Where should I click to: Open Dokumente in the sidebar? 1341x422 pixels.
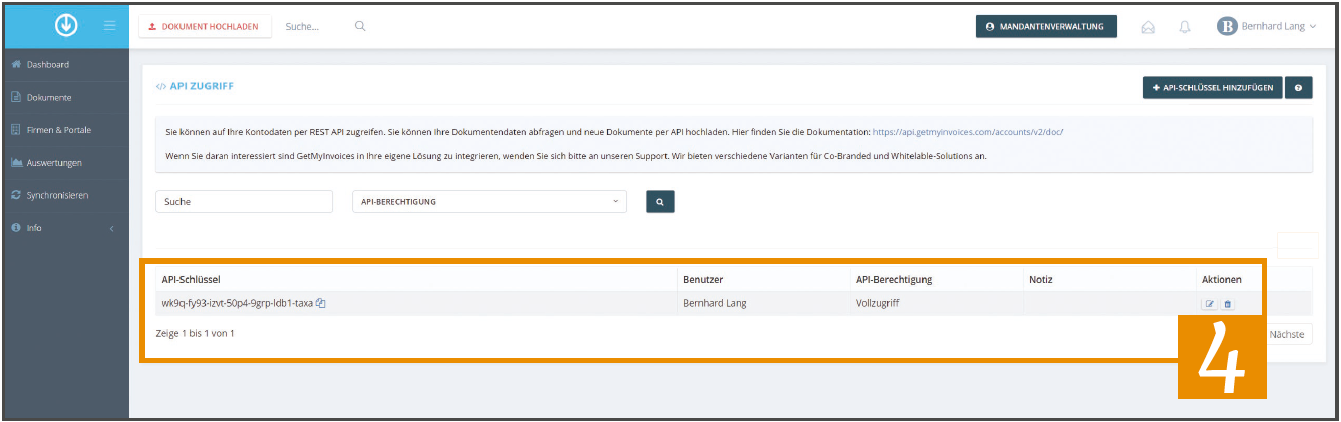pos(65,97)
